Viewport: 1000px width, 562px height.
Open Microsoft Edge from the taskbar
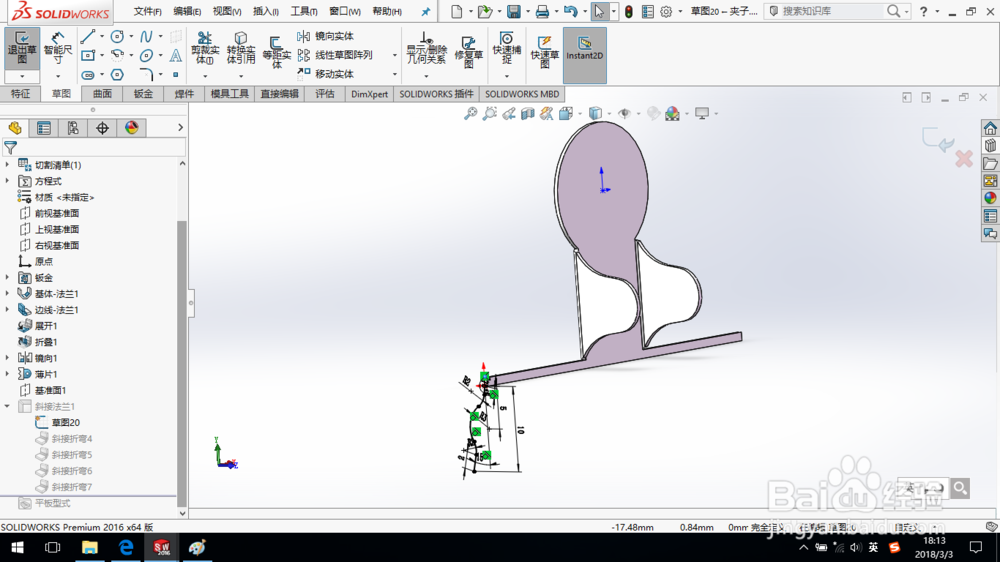coord(126,547)
